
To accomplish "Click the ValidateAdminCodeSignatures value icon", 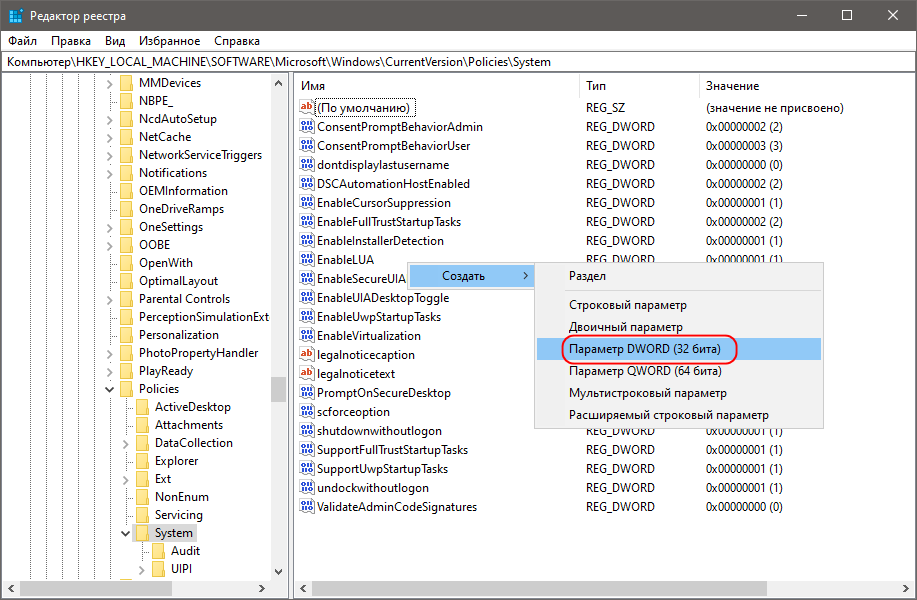I will click(306, 506).
